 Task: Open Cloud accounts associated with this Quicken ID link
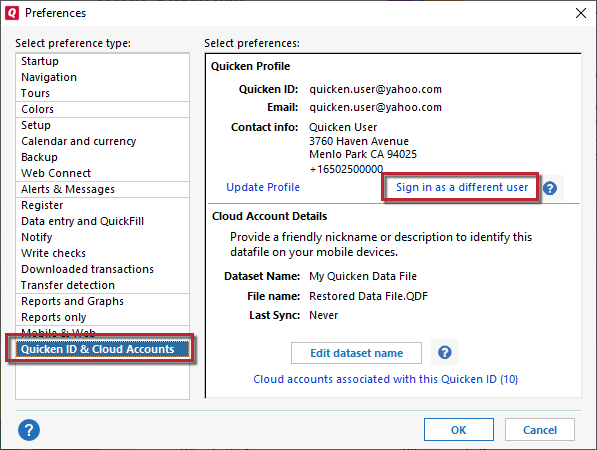(x=385, y=379)
